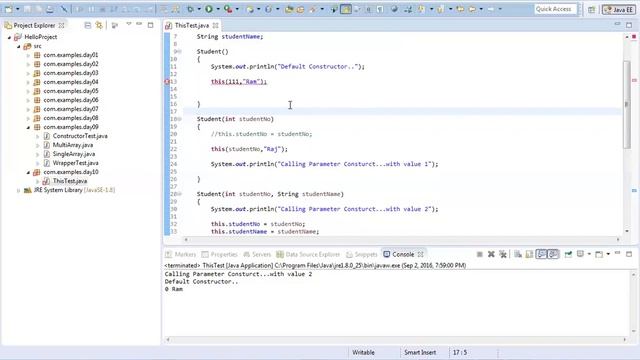Collapse the Student(int studentNo) fold on line 18

[x=180, y=119]
